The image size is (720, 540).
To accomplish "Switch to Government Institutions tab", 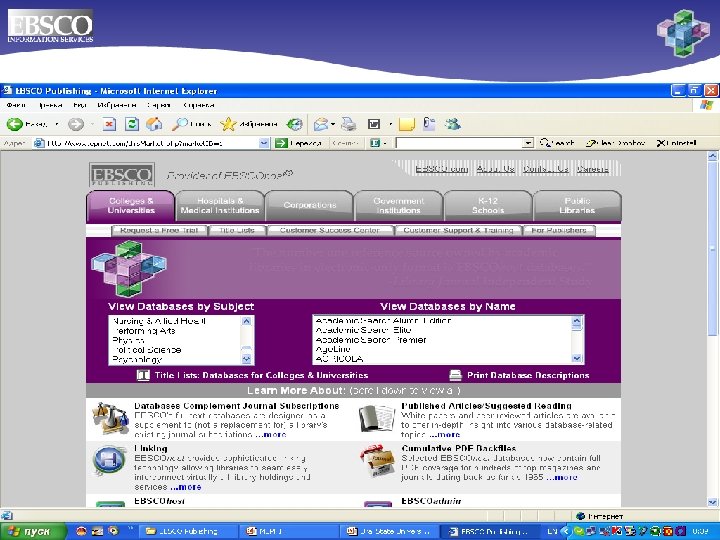I will [399, 206].
